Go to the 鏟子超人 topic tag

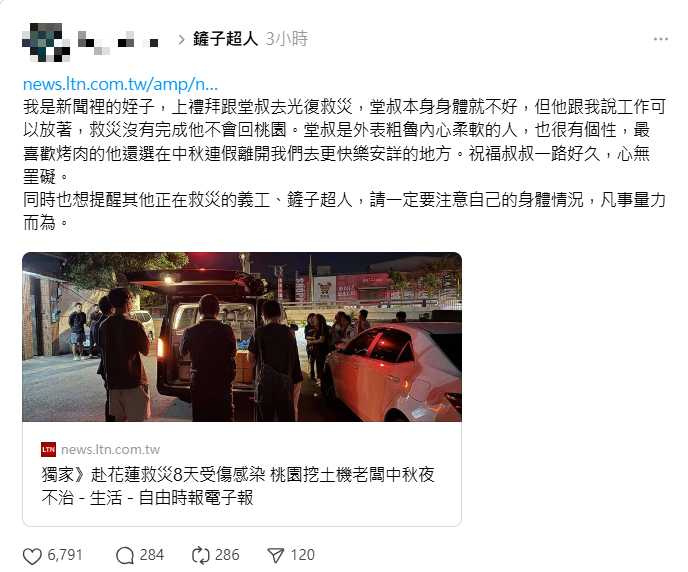click(x=225, y=39)
